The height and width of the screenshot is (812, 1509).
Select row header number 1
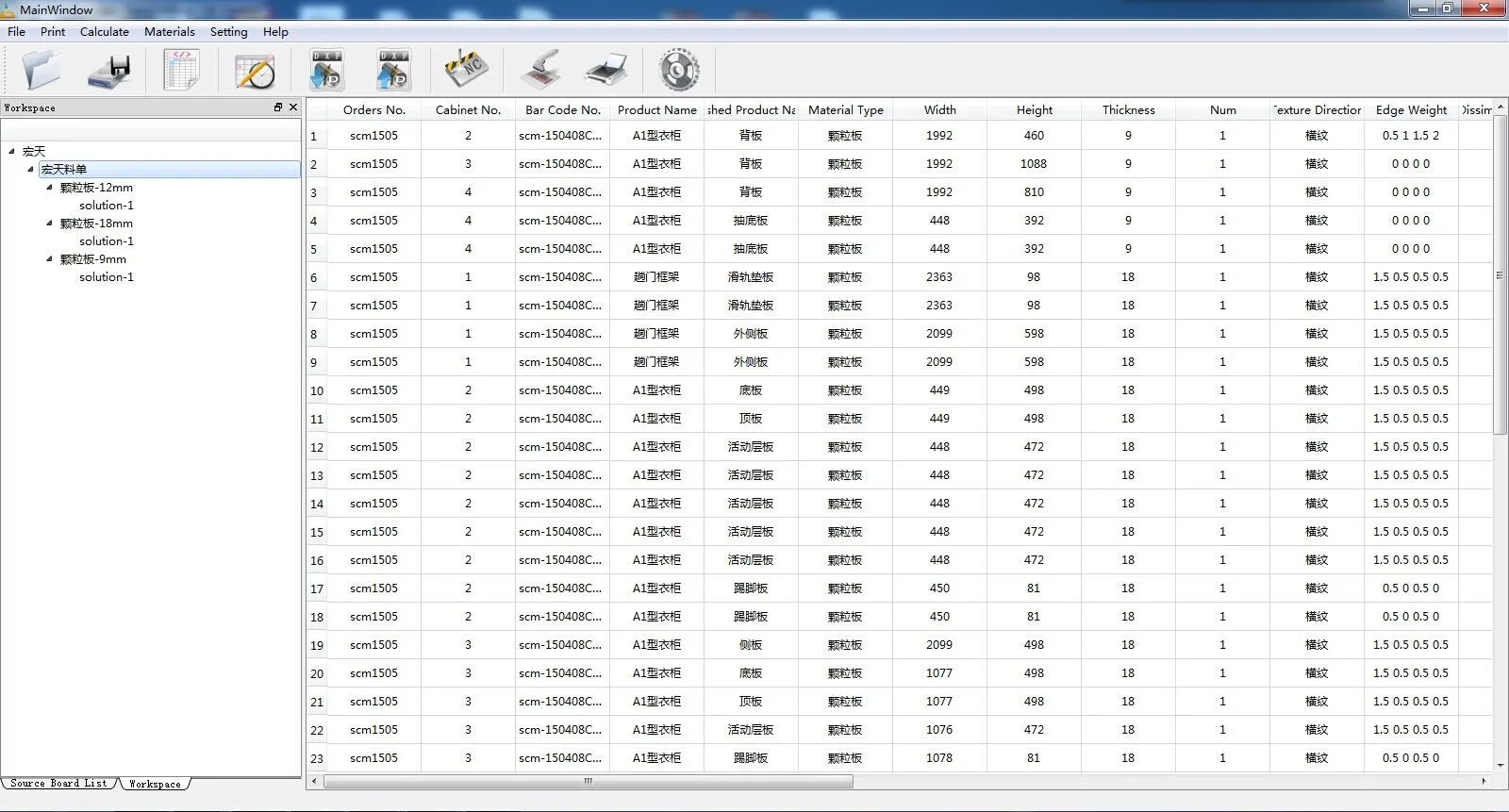316,136
